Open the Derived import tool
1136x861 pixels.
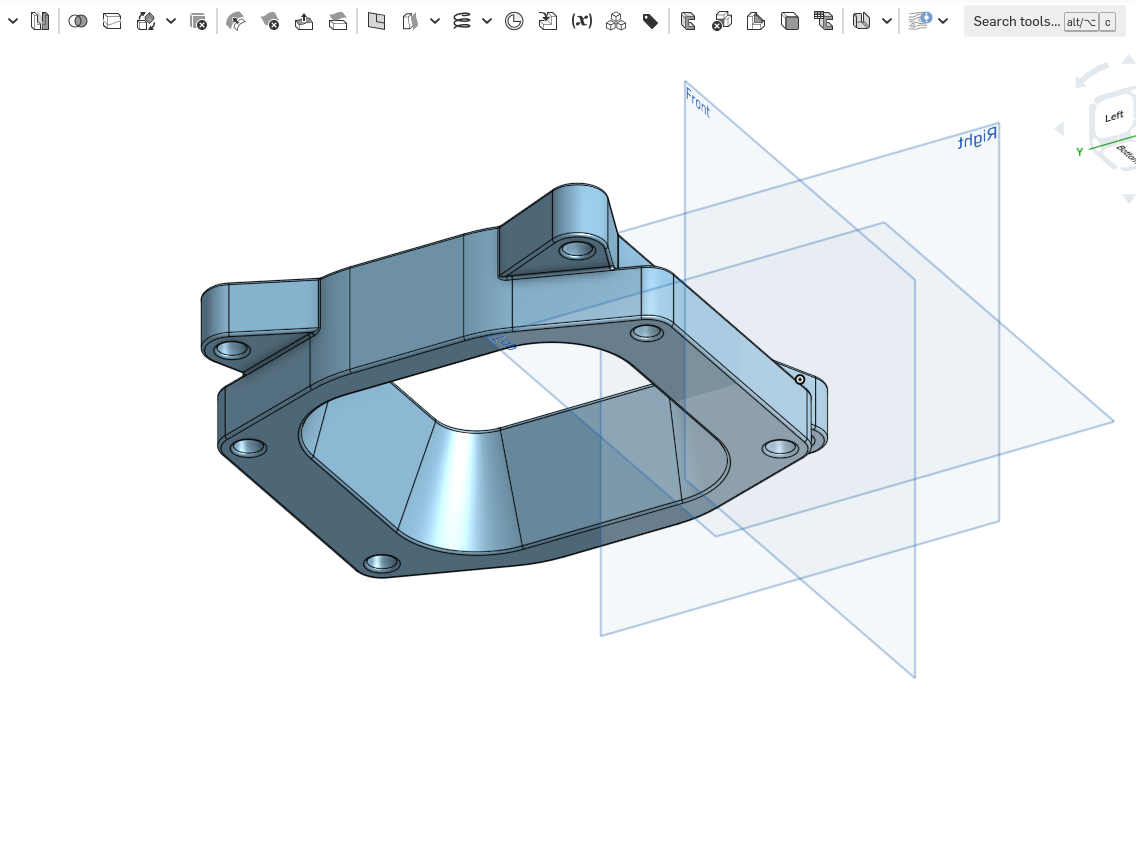coord(548,21)
